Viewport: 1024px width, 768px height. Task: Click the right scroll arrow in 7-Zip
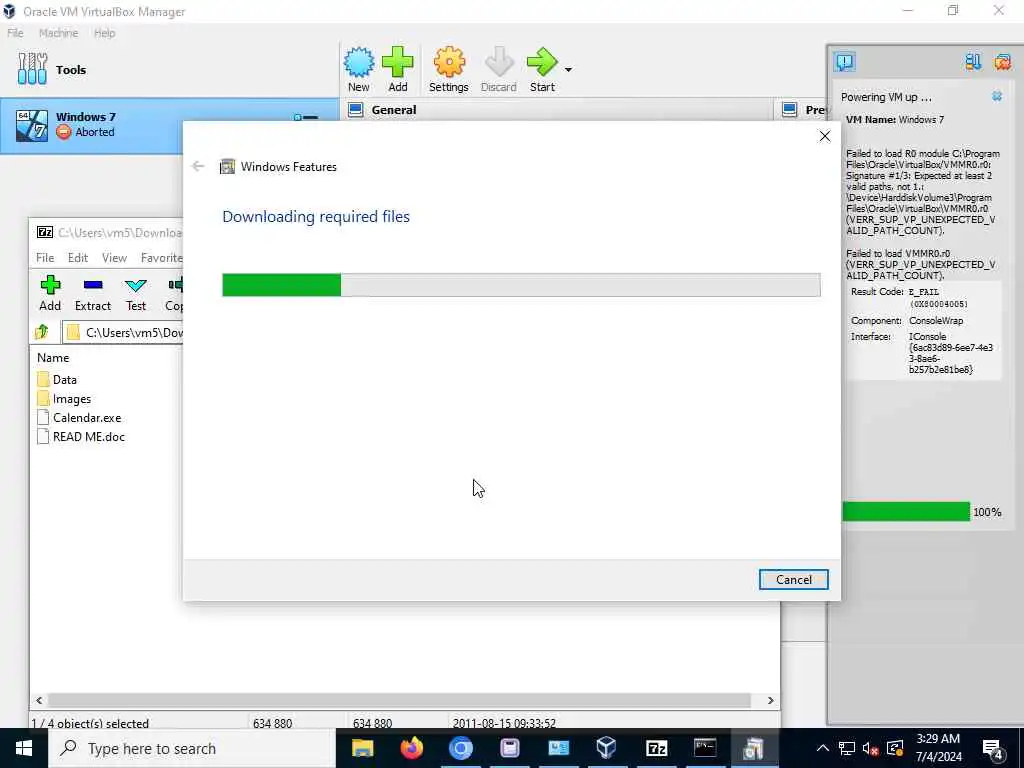pyautogui.click(x=770, y=700)
